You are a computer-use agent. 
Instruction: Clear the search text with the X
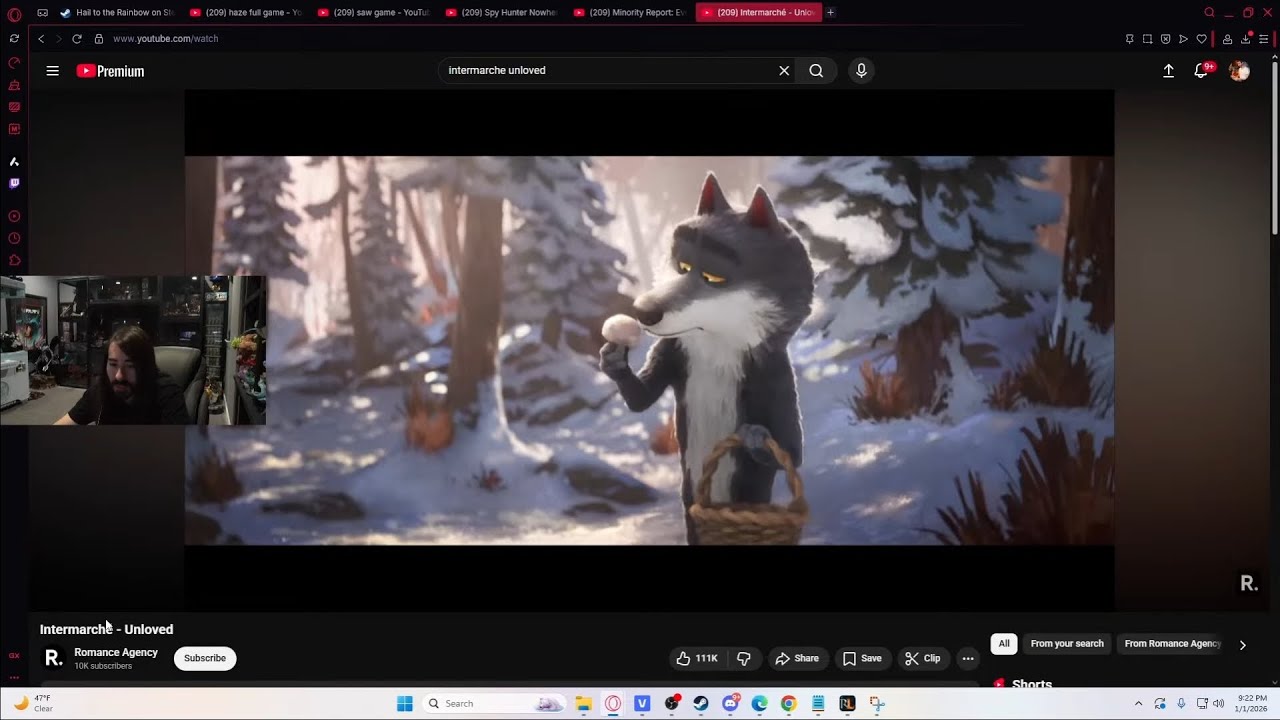[784, 71]
